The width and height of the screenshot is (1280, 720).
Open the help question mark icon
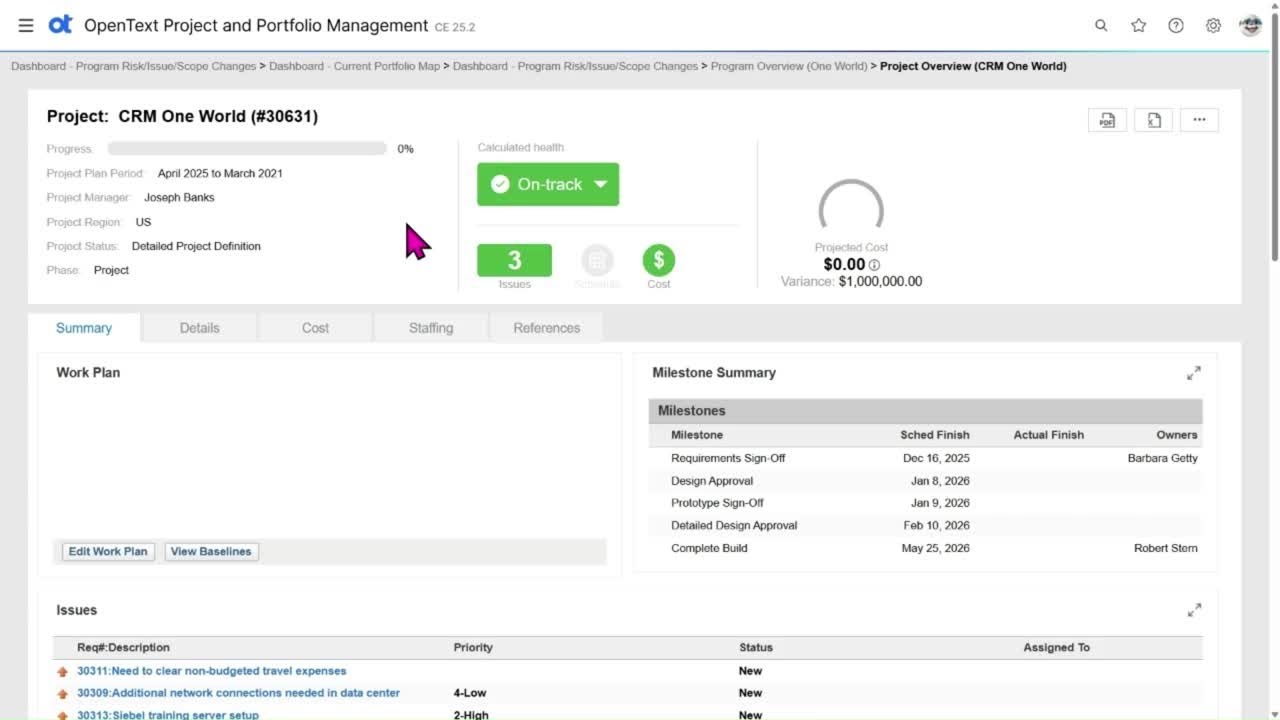pyautogui.click(x=1176, y=26)
